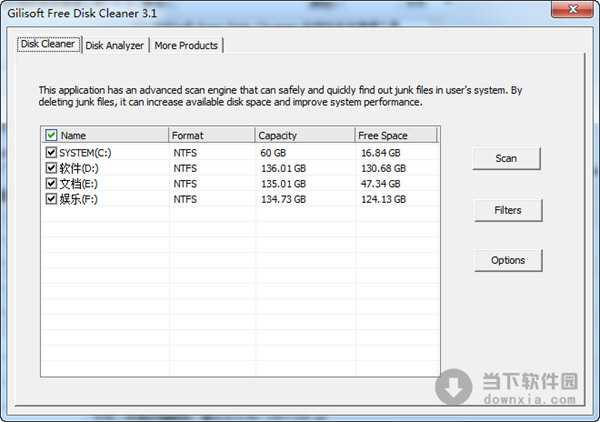This screenshot has width=600, height=422.
Task: Open the Disk Analyzer tab
Action: [x=114, y=46]
